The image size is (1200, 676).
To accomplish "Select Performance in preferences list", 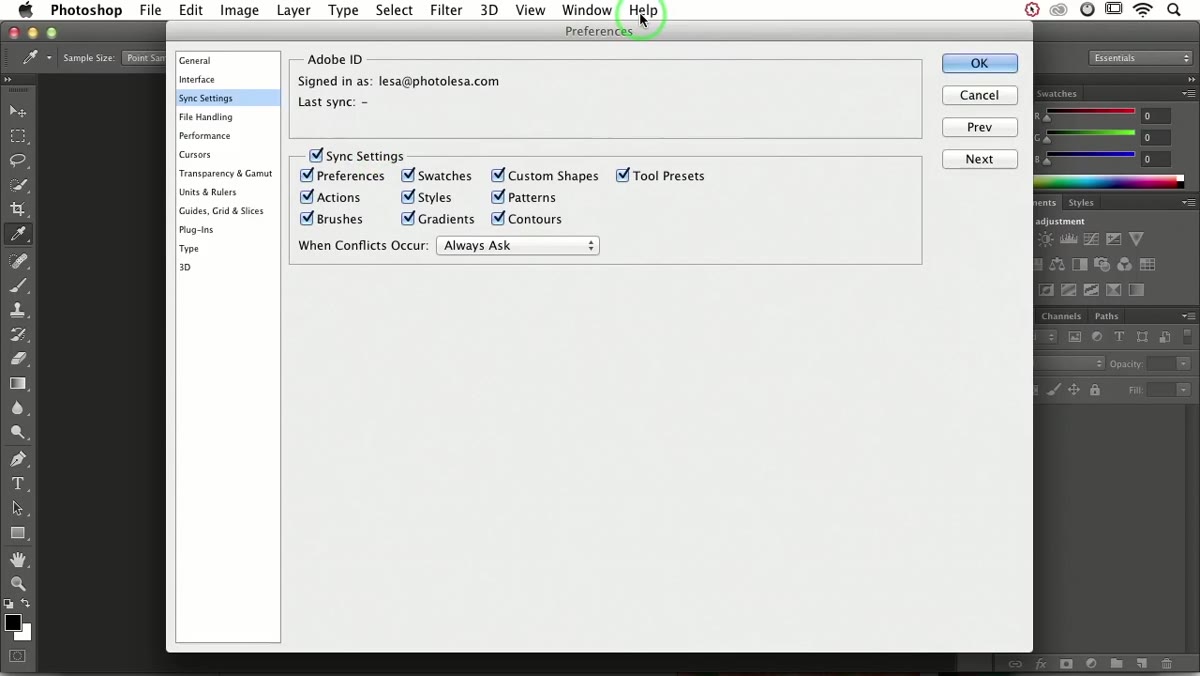I will click(228, 135).
